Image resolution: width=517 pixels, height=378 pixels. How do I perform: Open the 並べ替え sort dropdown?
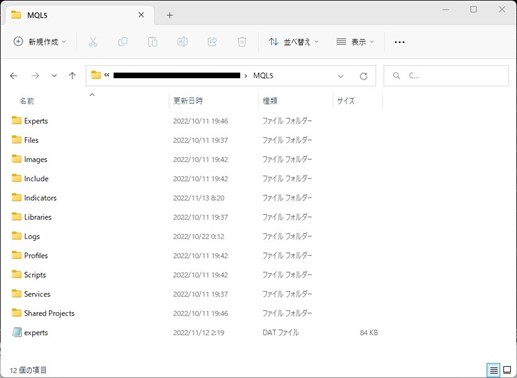point(294,42)
